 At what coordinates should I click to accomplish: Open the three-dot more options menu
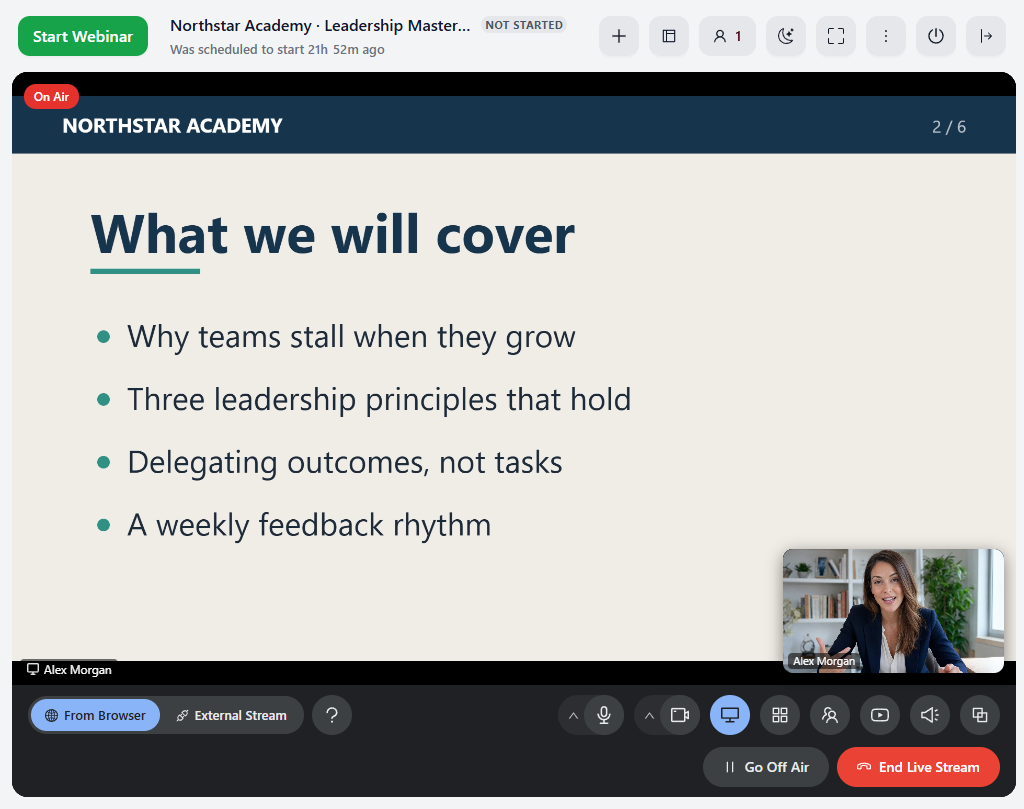(886, 36)
